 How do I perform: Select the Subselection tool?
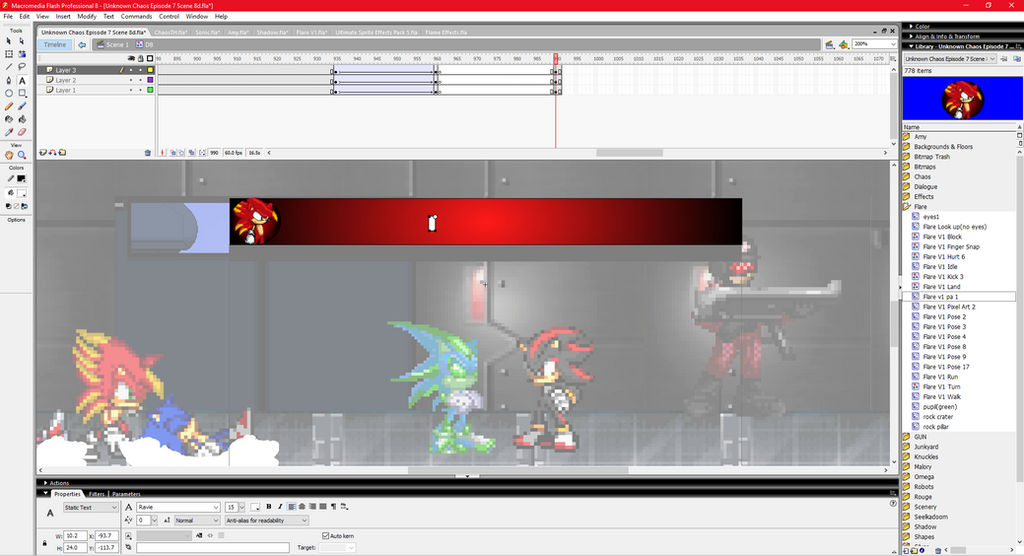click(22, 41)
